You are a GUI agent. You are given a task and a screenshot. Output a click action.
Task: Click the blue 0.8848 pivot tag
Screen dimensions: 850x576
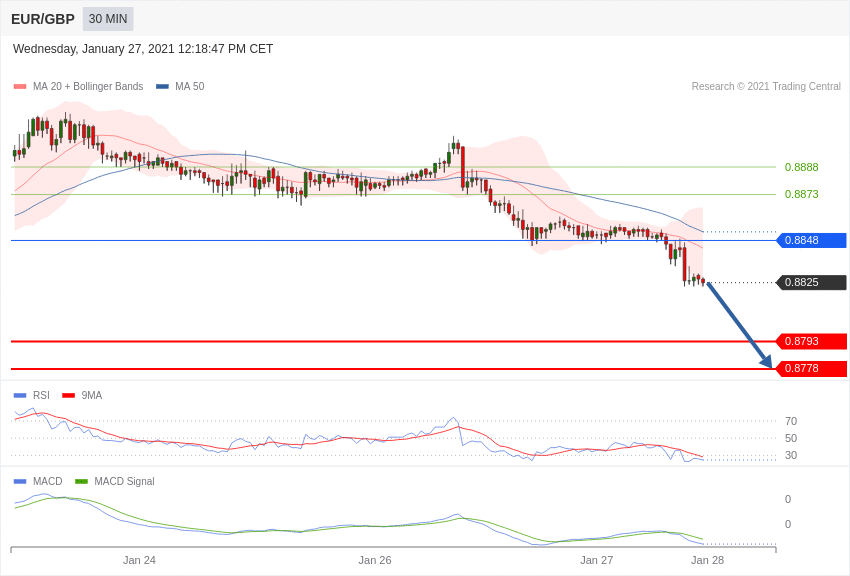click(812, 240)
